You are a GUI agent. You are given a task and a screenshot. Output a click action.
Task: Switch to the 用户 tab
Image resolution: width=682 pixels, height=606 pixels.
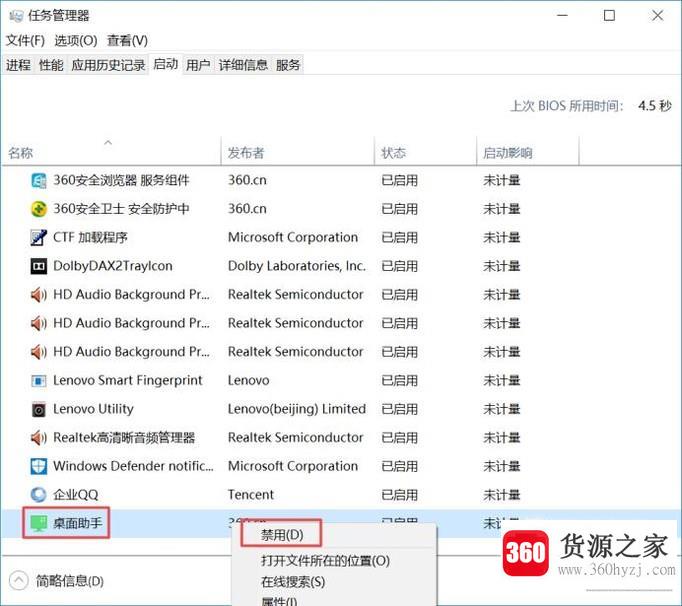coord(198,65)
